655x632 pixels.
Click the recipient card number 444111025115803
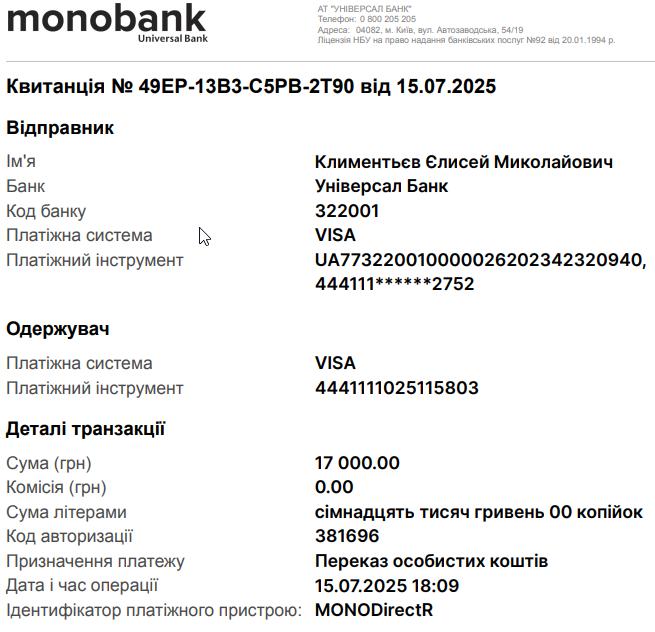click(397, 388)
